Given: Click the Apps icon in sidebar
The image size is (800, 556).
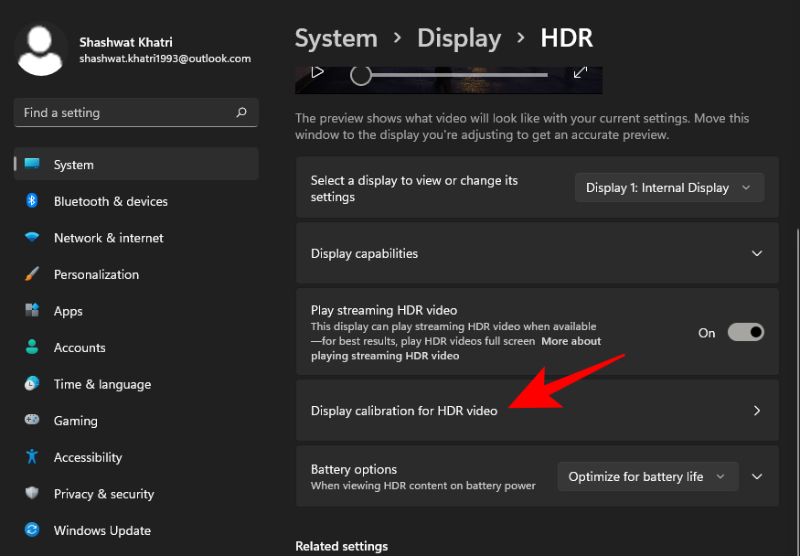Looking at the screenshot, I should tap(32, 311).
